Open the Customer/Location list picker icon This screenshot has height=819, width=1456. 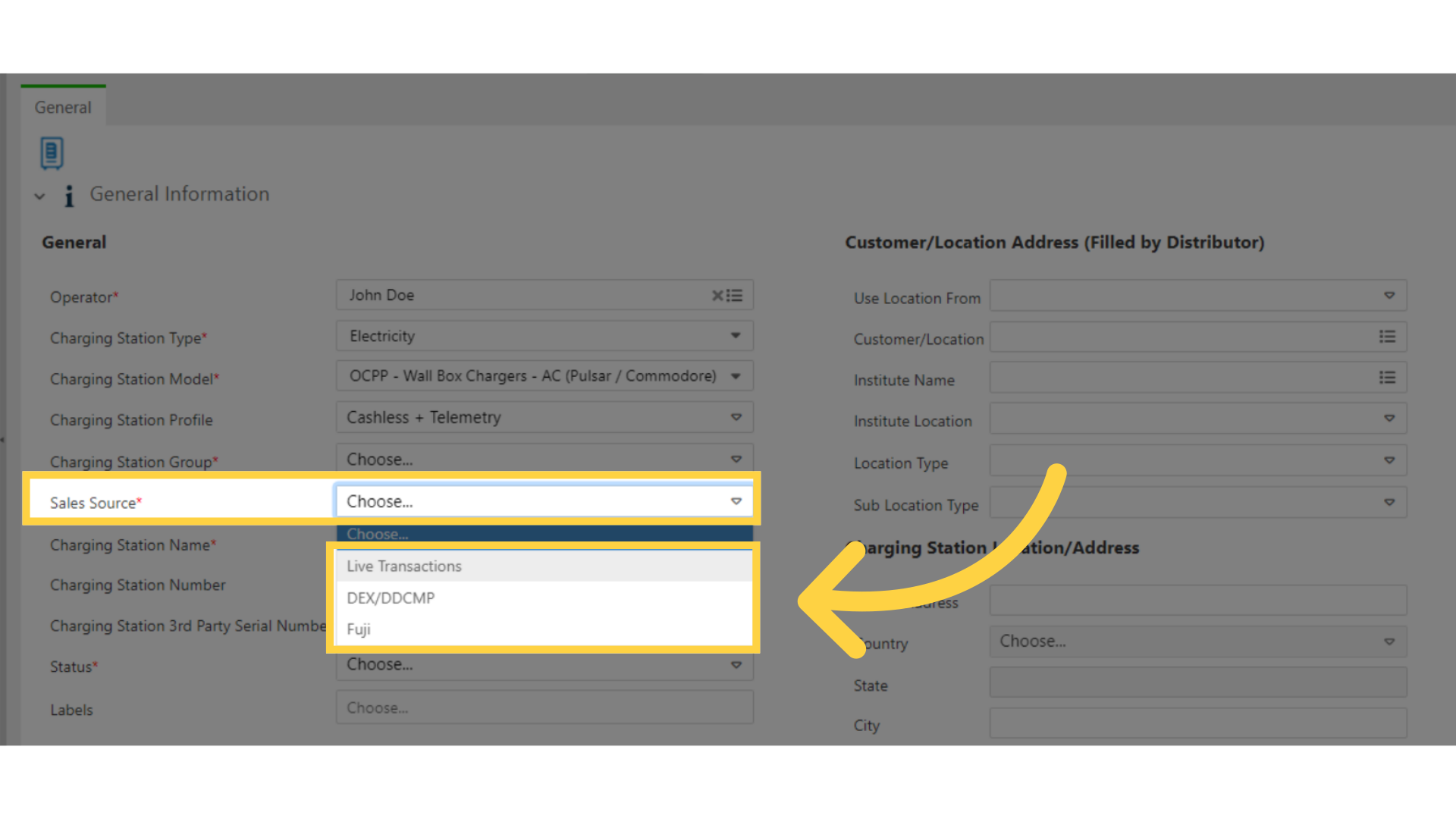click(x=1387, y=337)
